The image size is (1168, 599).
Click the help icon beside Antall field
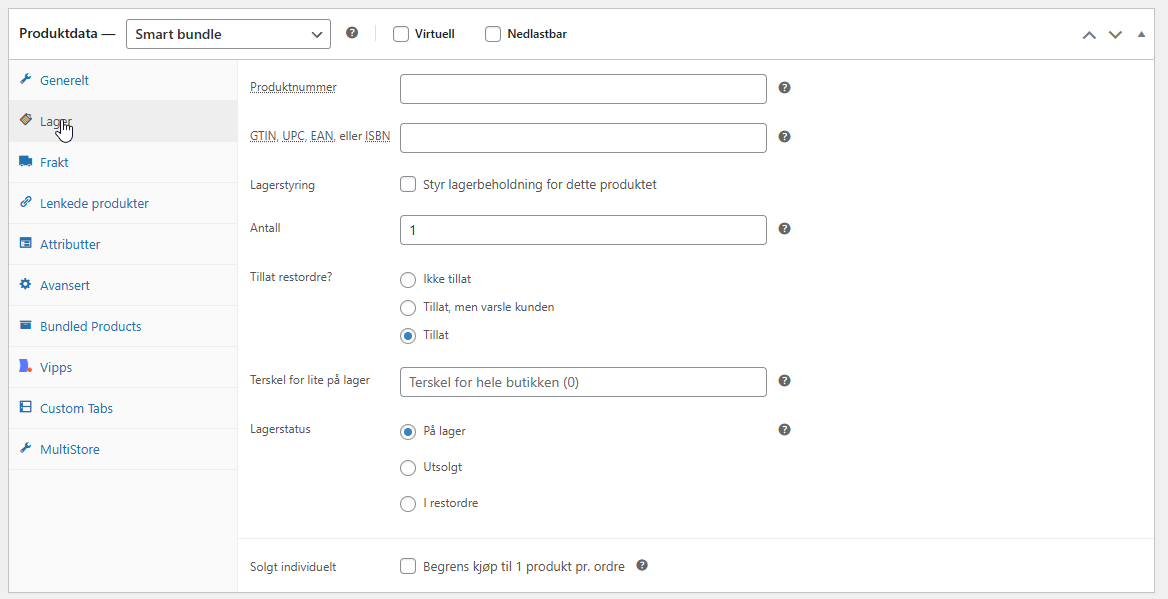click(784, 229)
